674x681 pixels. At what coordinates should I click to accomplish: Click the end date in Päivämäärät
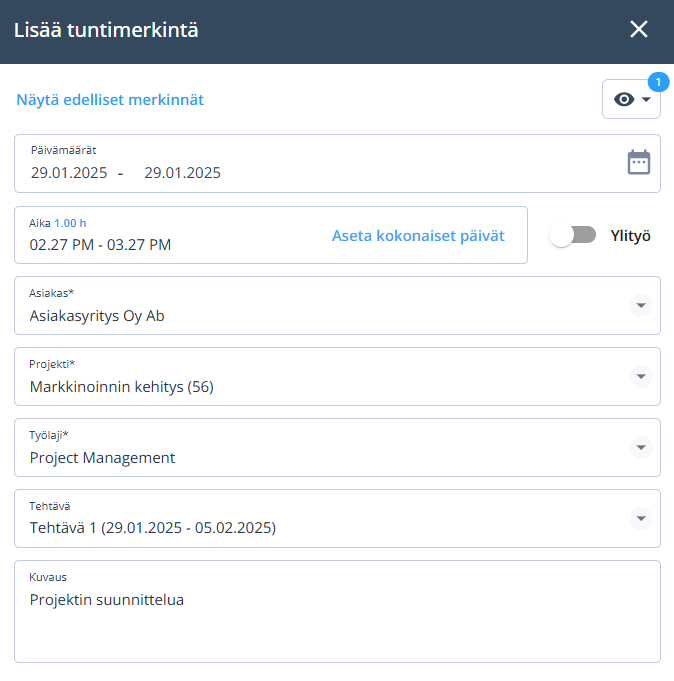[182, 173]
